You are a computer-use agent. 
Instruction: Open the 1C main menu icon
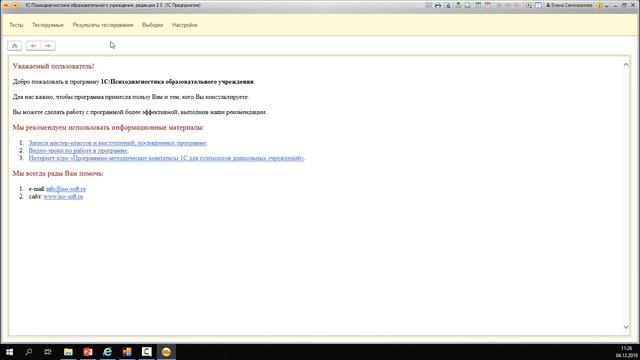[6, 5]
